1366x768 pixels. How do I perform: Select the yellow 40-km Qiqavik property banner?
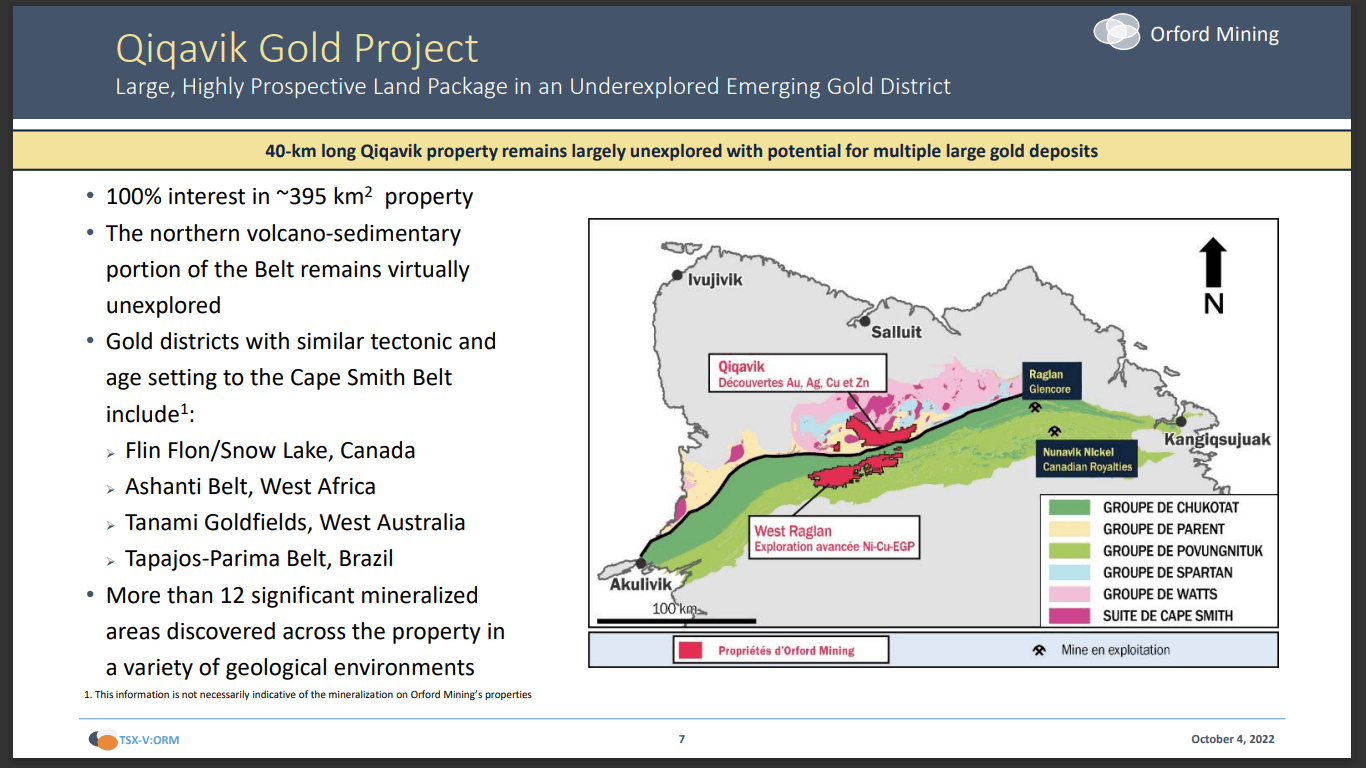tap(683, 150)
